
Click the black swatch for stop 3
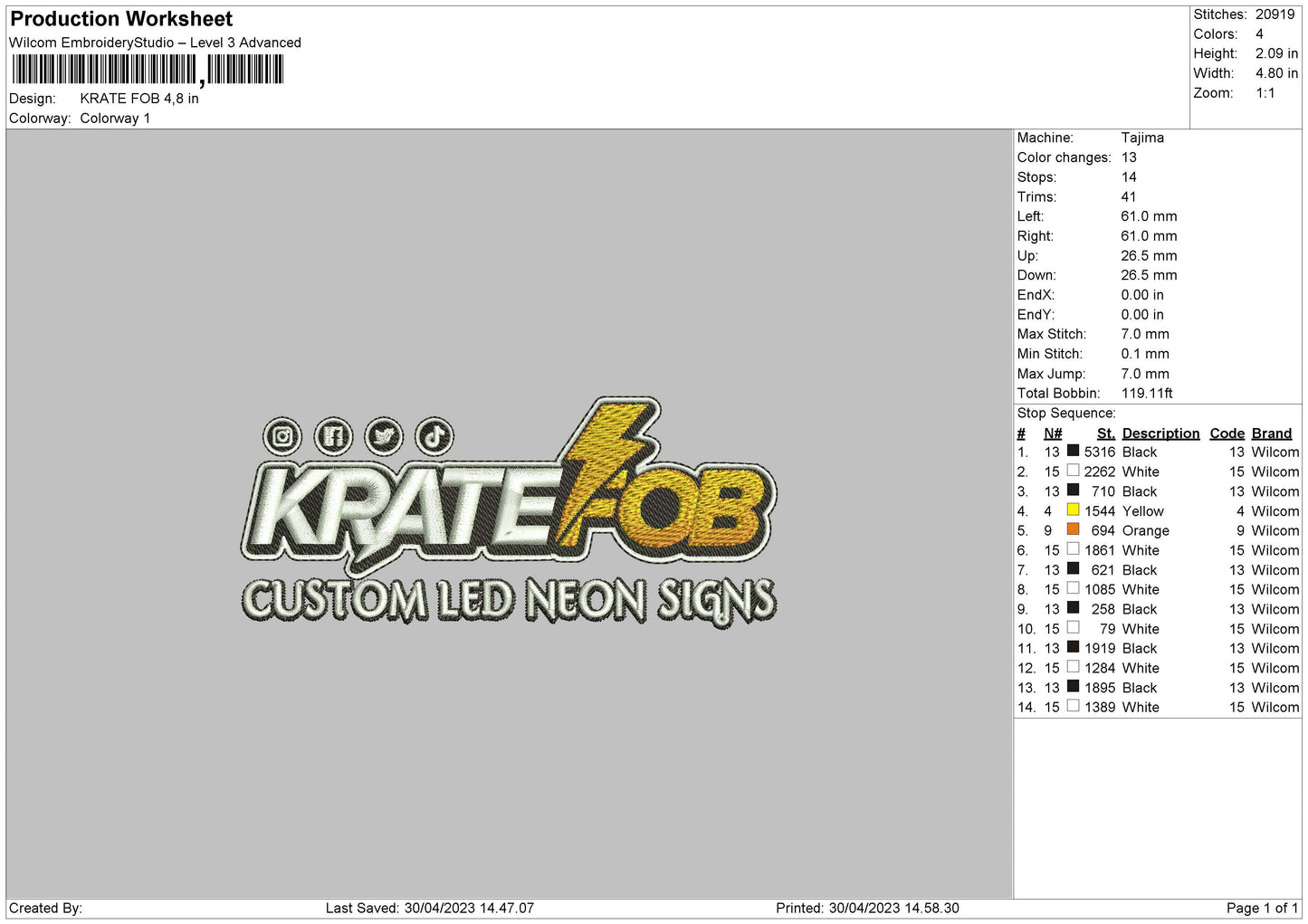1073,491
